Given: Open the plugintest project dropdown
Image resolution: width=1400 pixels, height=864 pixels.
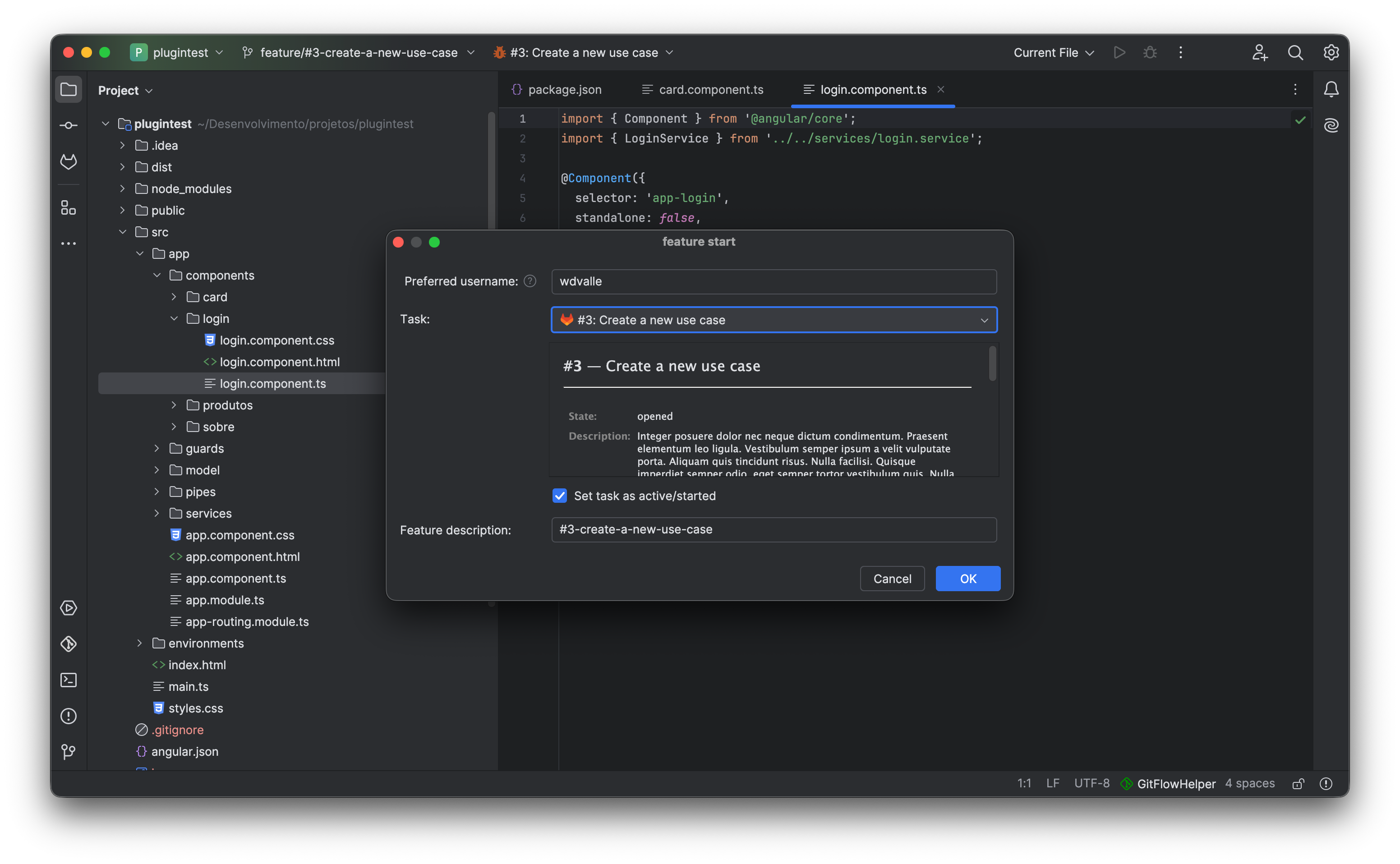Looking at the screenshot, I should click(176, 53).
